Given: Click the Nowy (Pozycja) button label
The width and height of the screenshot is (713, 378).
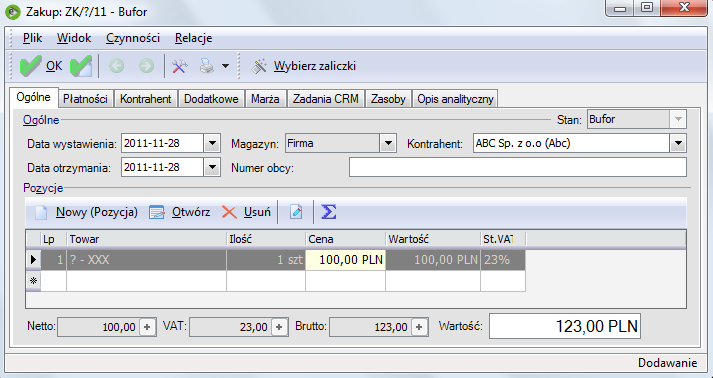Looking at the screenshot, I should [x=97, y=212].
